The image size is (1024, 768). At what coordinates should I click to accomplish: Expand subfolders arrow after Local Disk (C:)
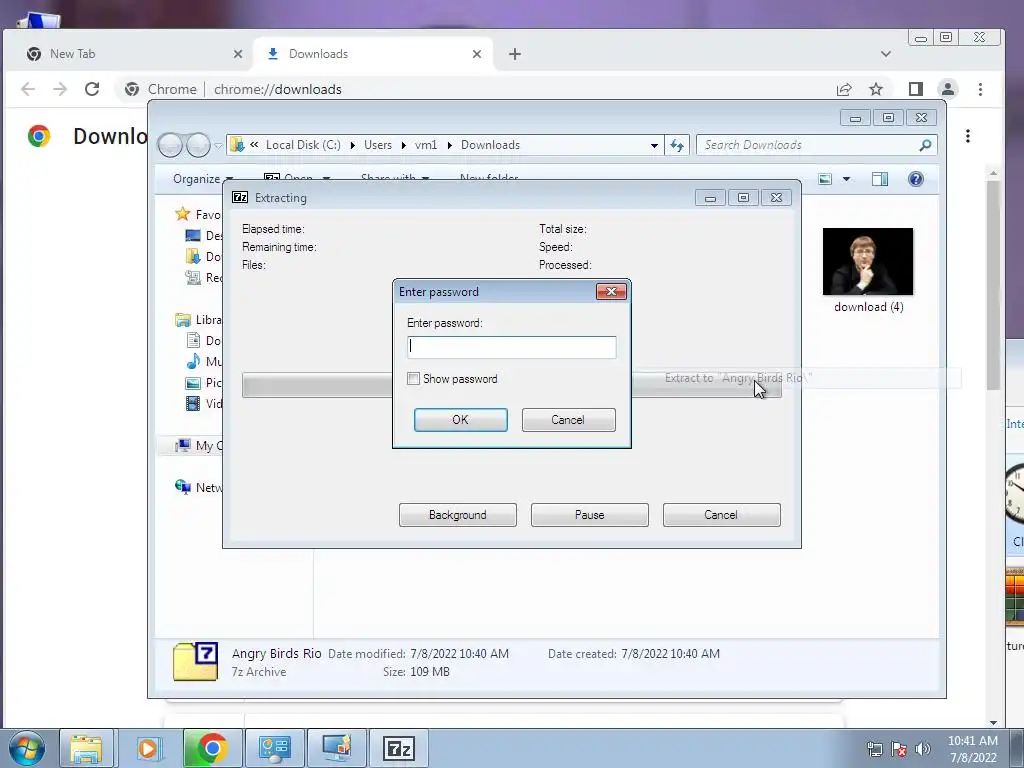(352, 145)
